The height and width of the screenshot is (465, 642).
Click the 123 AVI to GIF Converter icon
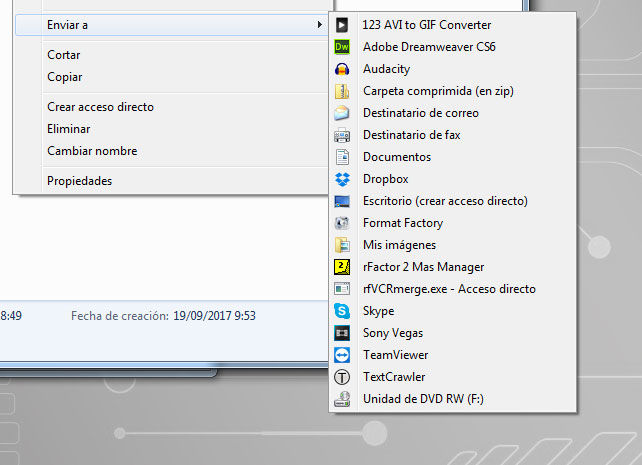(x=342, y=25)
